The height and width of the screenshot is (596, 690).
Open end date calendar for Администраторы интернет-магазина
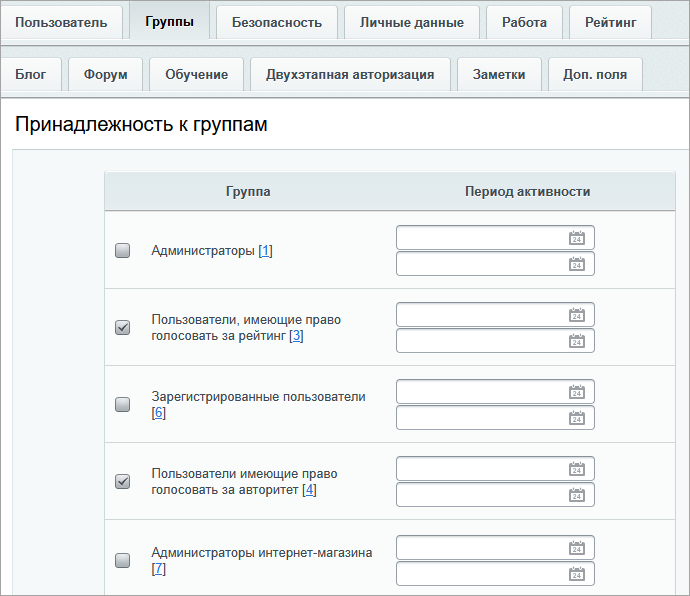(576, 574)
